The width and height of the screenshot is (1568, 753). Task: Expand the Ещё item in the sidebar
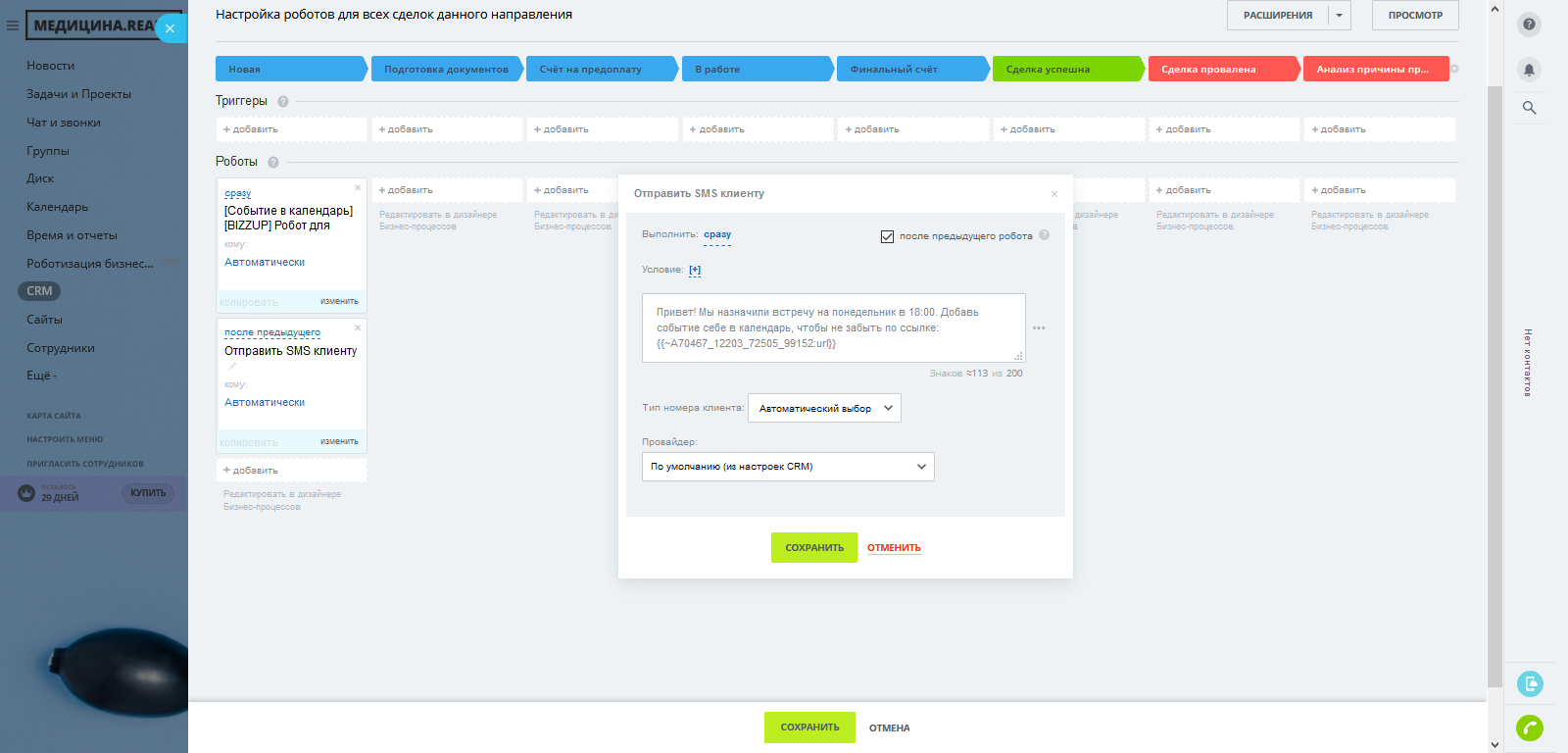click(42, 376)
